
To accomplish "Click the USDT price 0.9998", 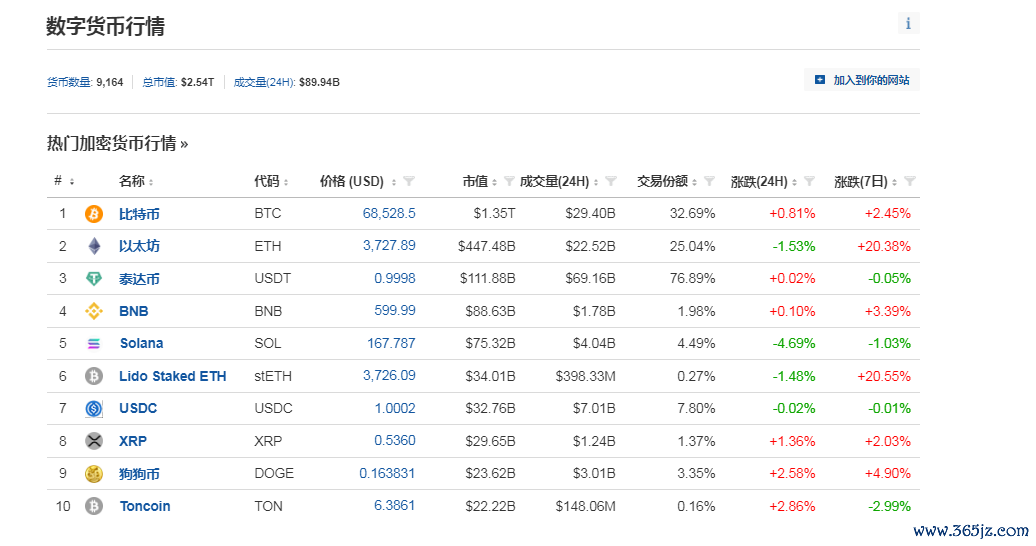I will pyautogui.click(x=394, y=278).
